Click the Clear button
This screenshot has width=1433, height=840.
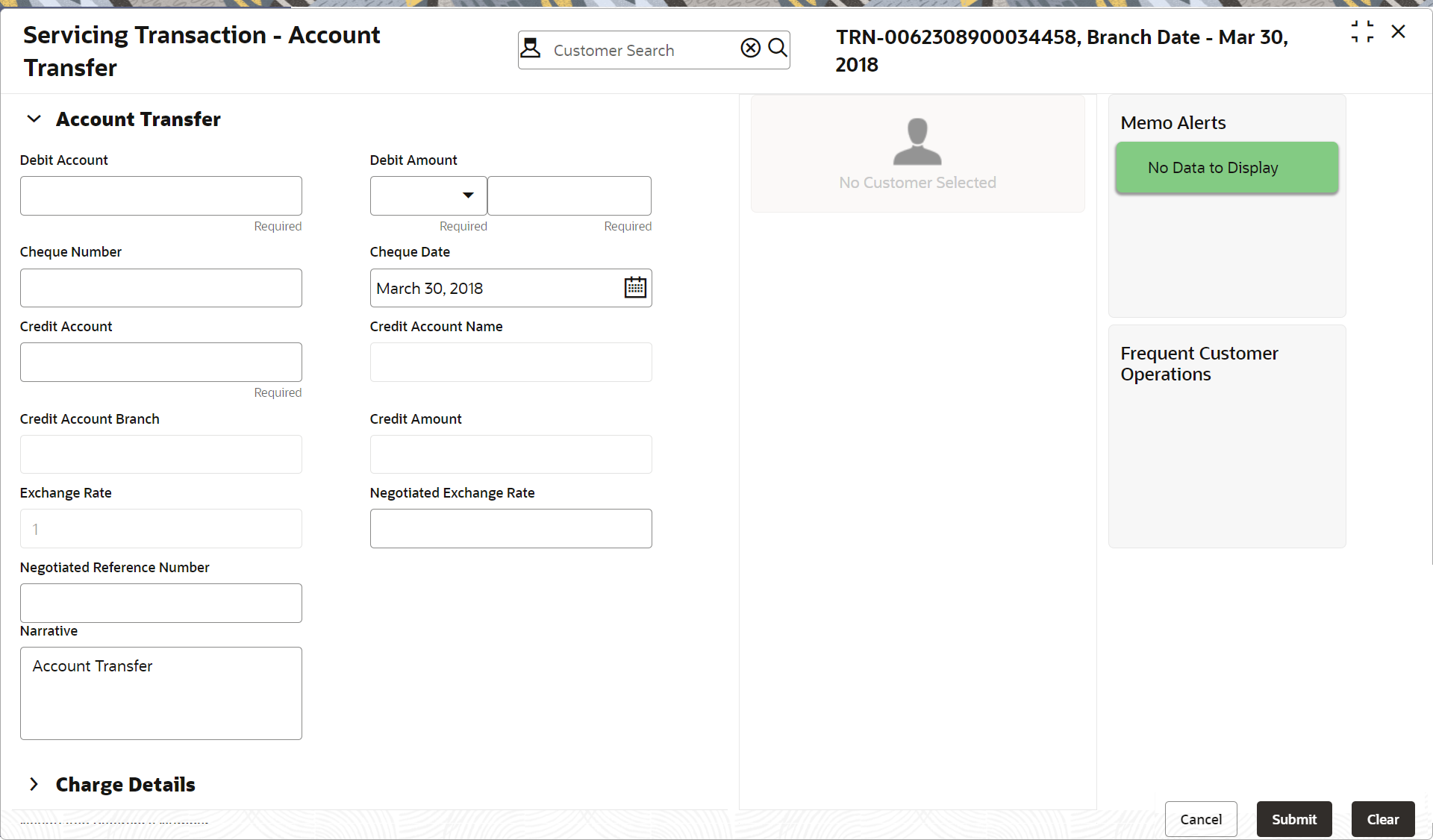tap(1382, 819)
